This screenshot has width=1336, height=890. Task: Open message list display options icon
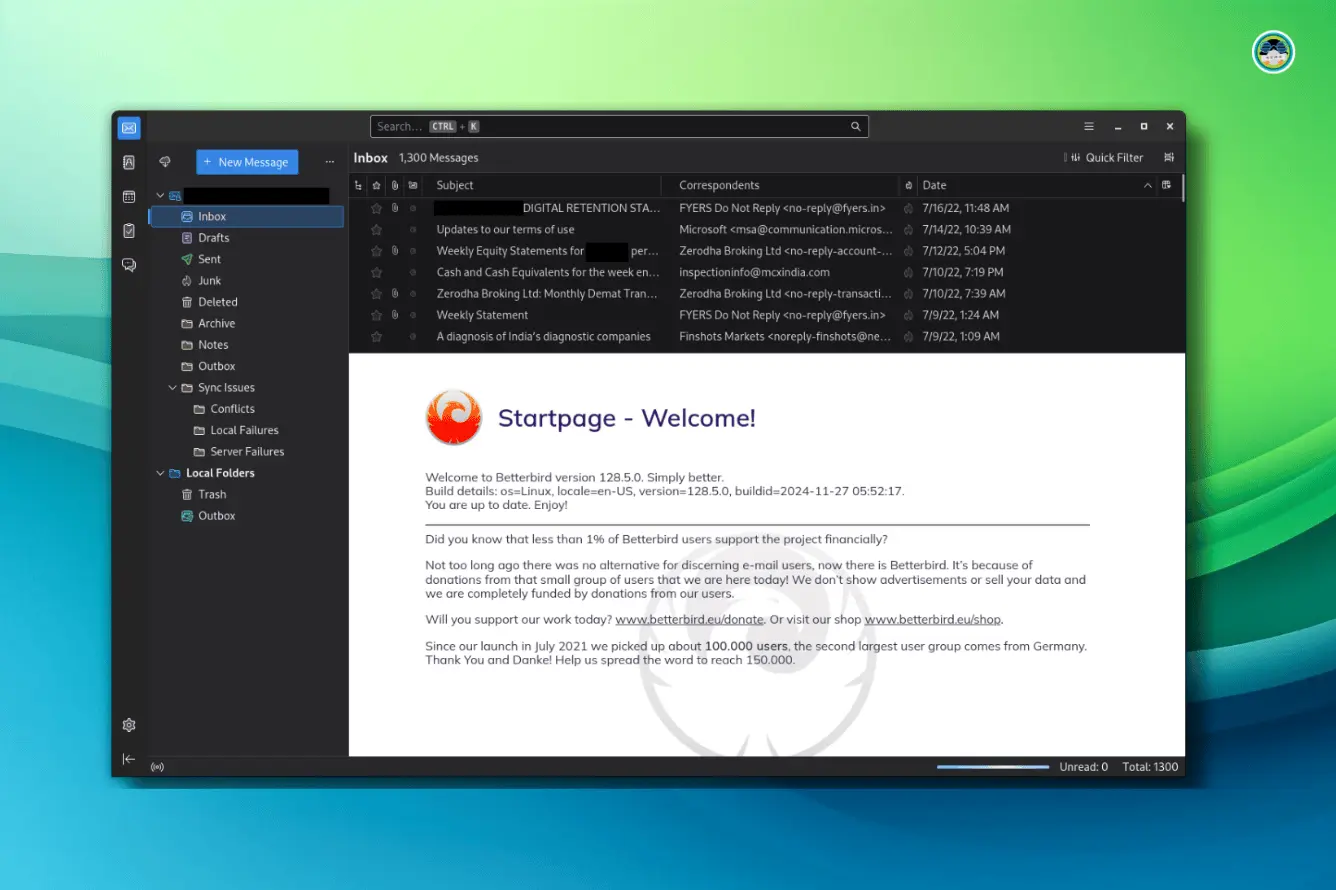[x=1169, y=158]
